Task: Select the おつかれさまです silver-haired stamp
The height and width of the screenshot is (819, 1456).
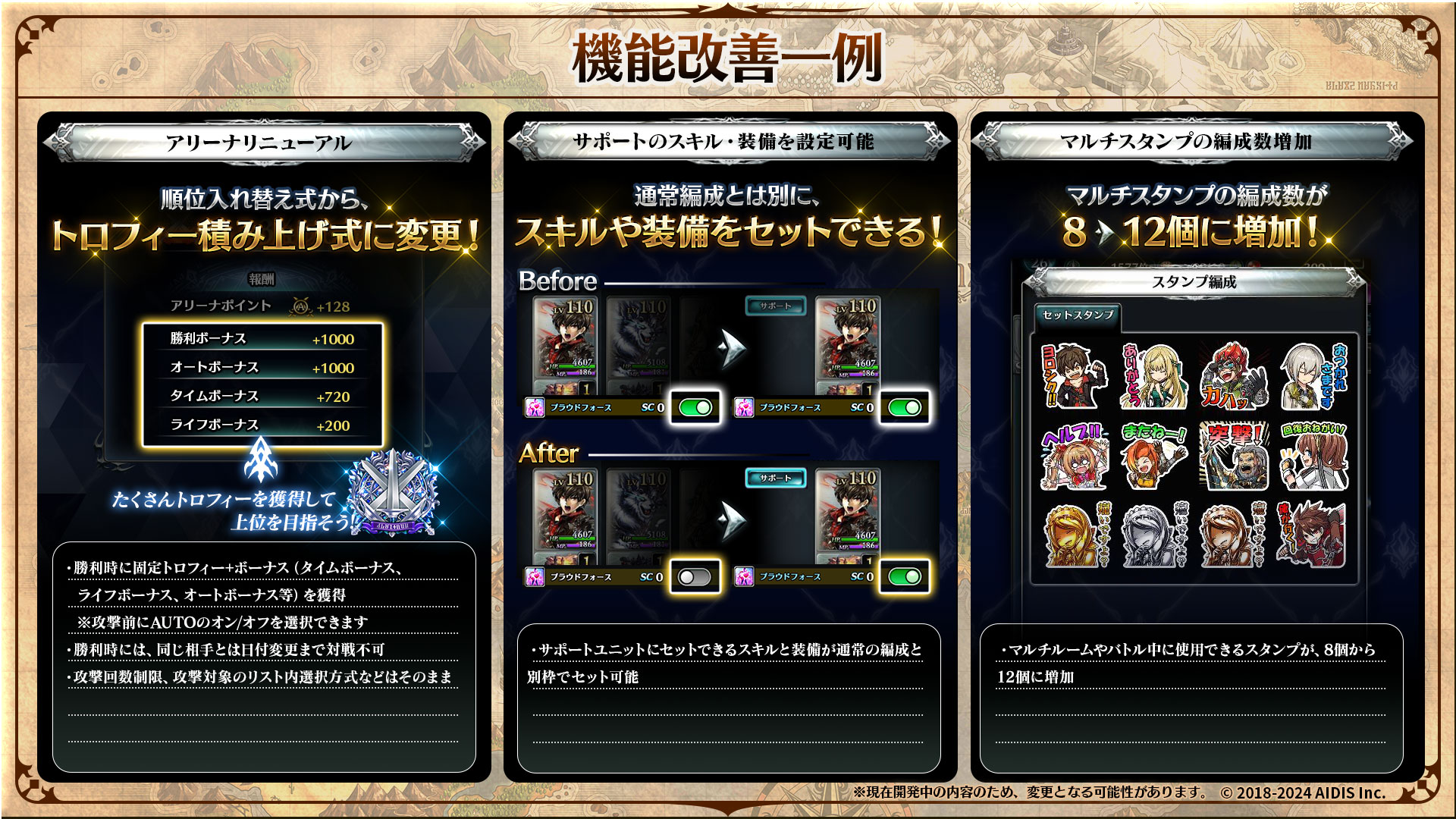Action: pos(1314,376)
